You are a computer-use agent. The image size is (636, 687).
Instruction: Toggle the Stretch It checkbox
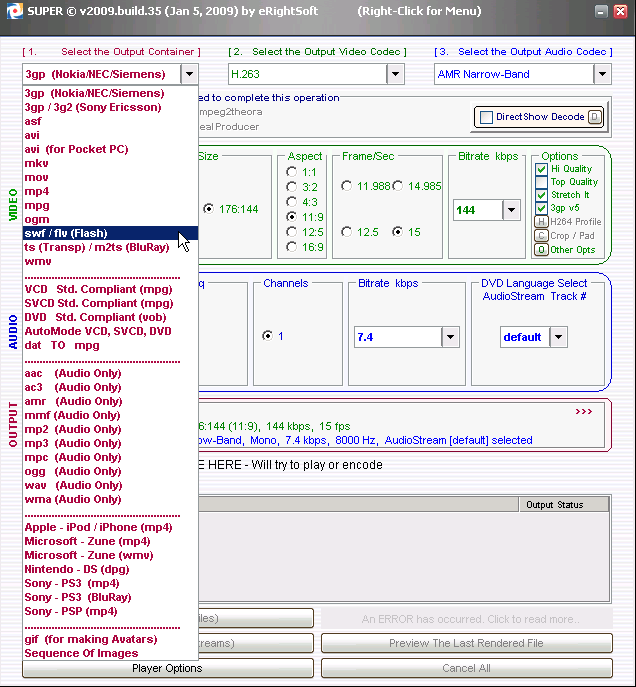point(541,195)
